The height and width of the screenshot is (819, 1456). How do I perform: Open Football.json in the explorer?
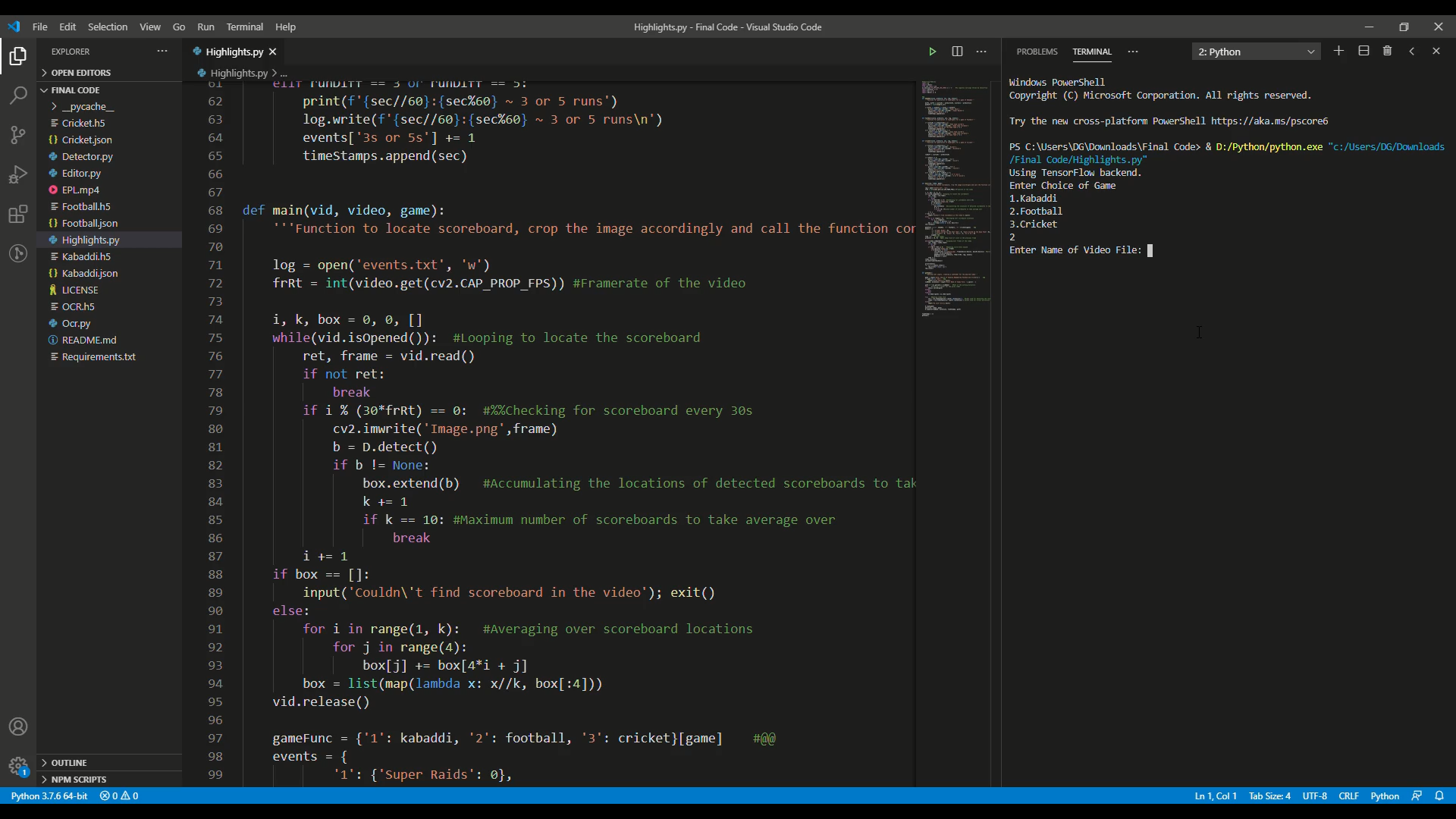coord(89,223)
